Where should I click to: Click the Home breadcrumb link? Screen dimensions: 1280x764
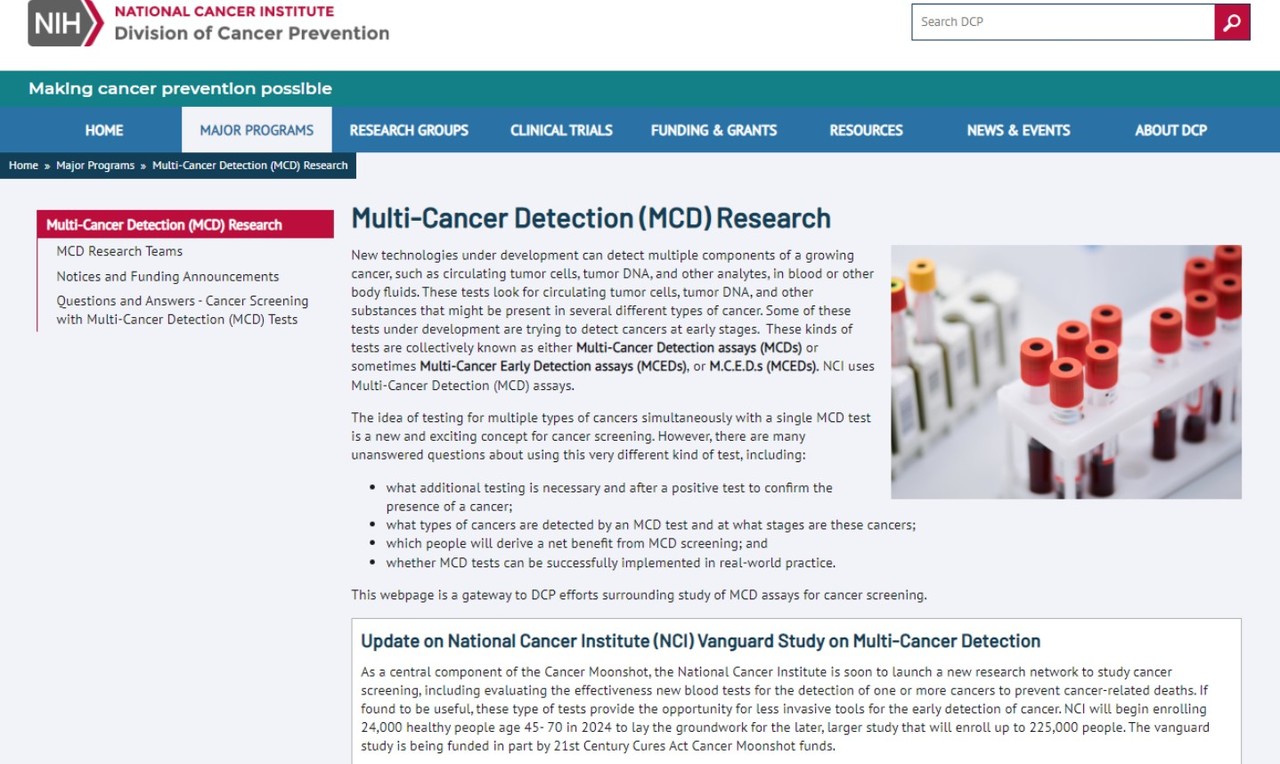[x=23, y=166]
